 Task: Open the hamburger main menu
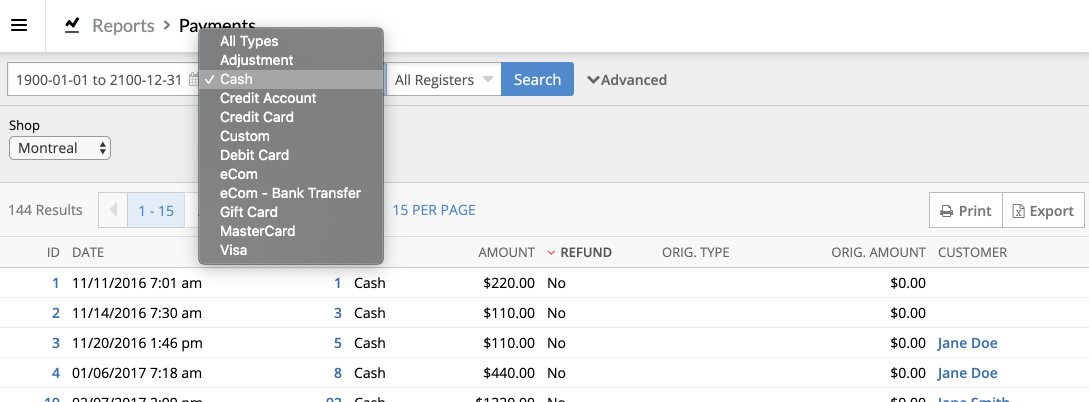click(x=19, y=26)
